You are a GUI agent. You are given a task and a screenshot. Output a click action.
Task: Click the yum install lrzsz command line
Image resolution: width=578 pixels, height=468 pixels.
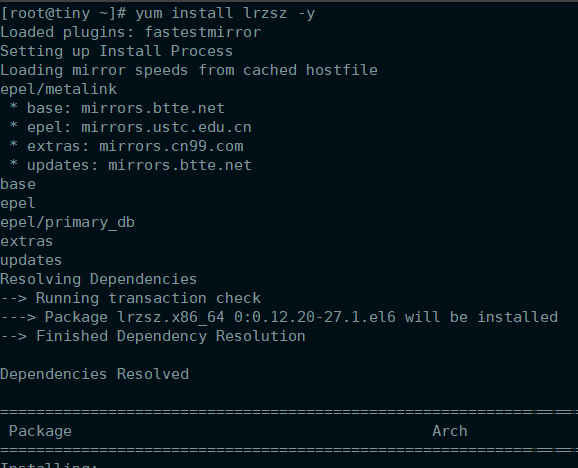tap(158, 14)
